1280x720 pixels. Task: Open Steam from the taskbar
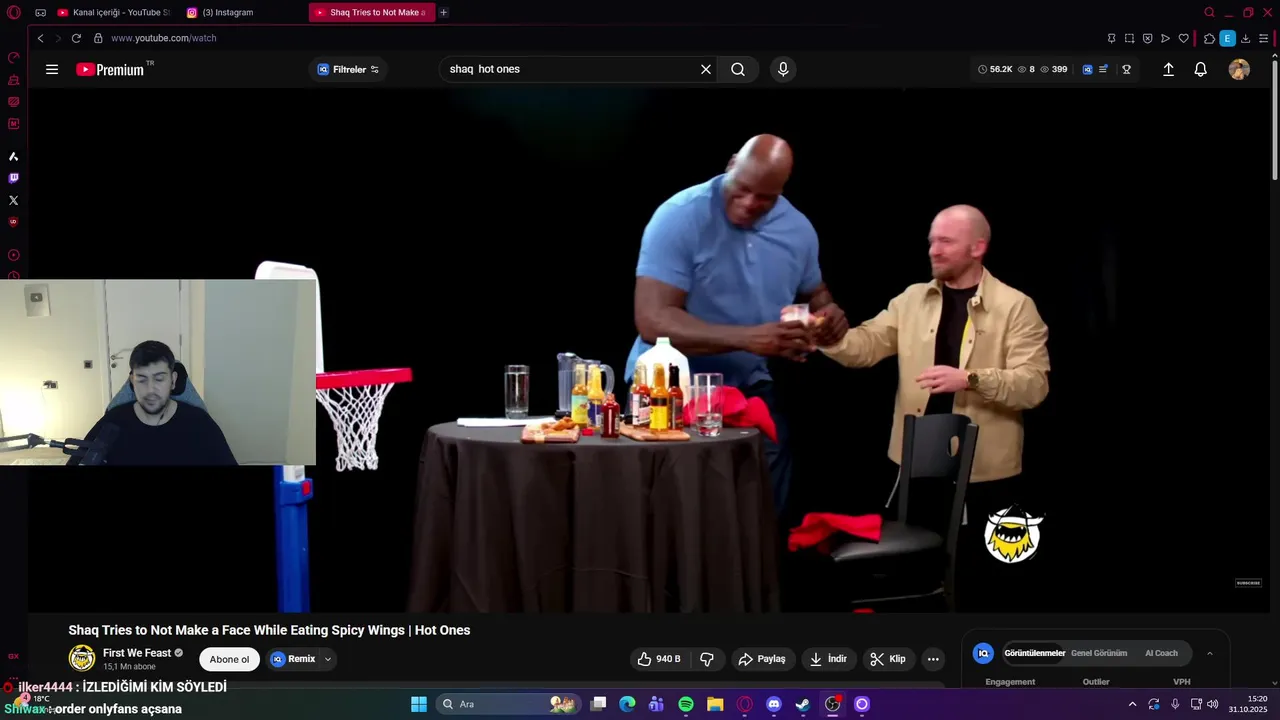click(x=802, y=704)
